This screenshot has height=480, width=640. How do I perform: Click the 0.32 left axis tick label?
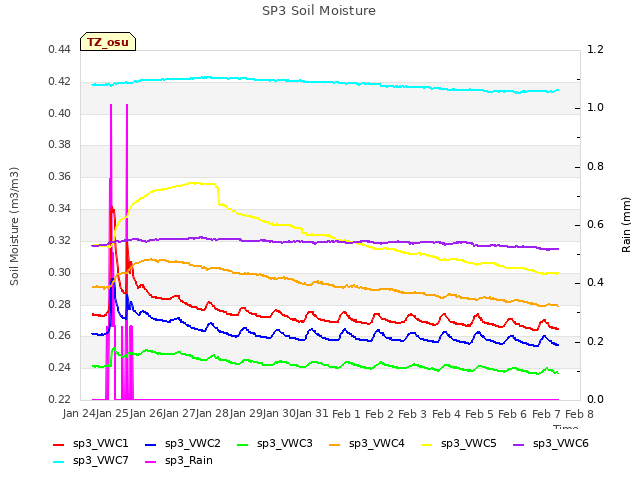[59, 240]
